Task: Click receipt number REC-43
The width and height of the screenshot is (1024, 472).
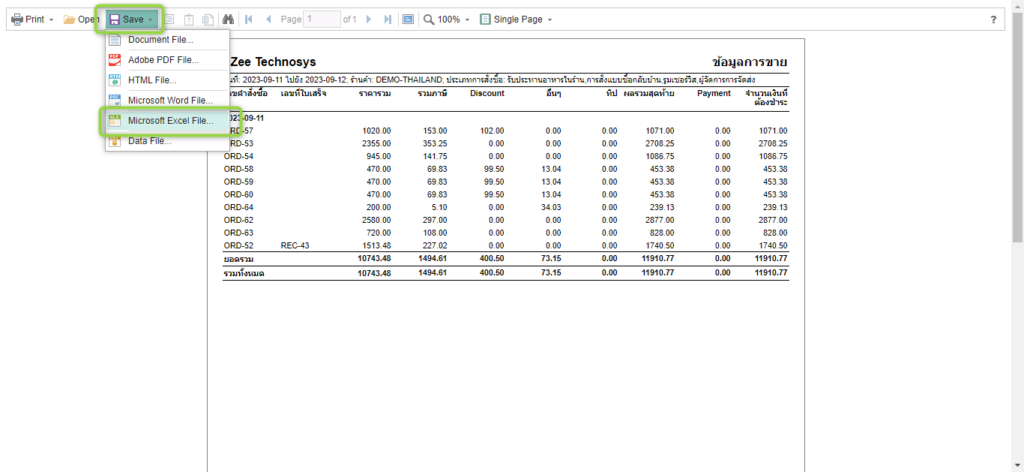Action: click(293, 245)
